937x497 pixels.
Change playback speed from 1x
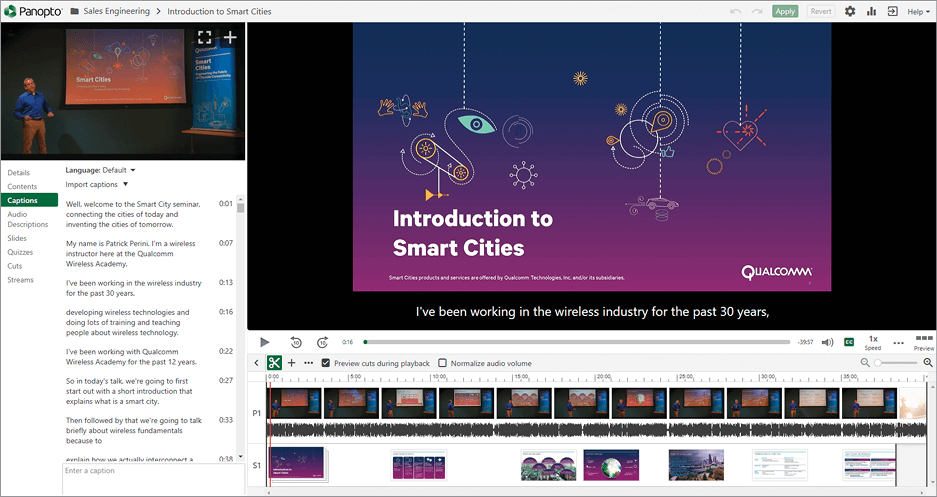(x=873, y=342)
